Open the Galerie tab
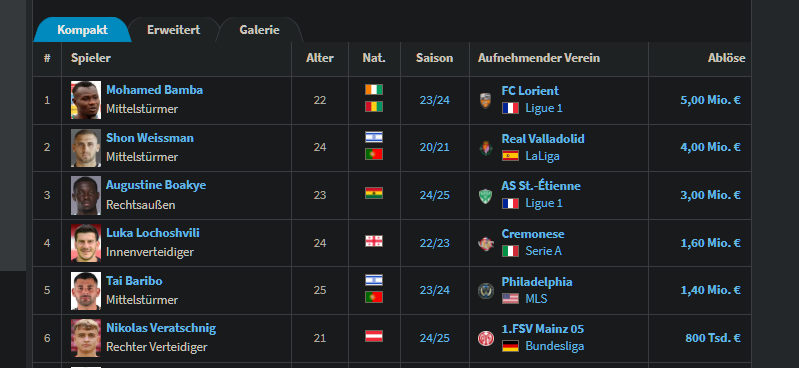 (x=259, y=30)
